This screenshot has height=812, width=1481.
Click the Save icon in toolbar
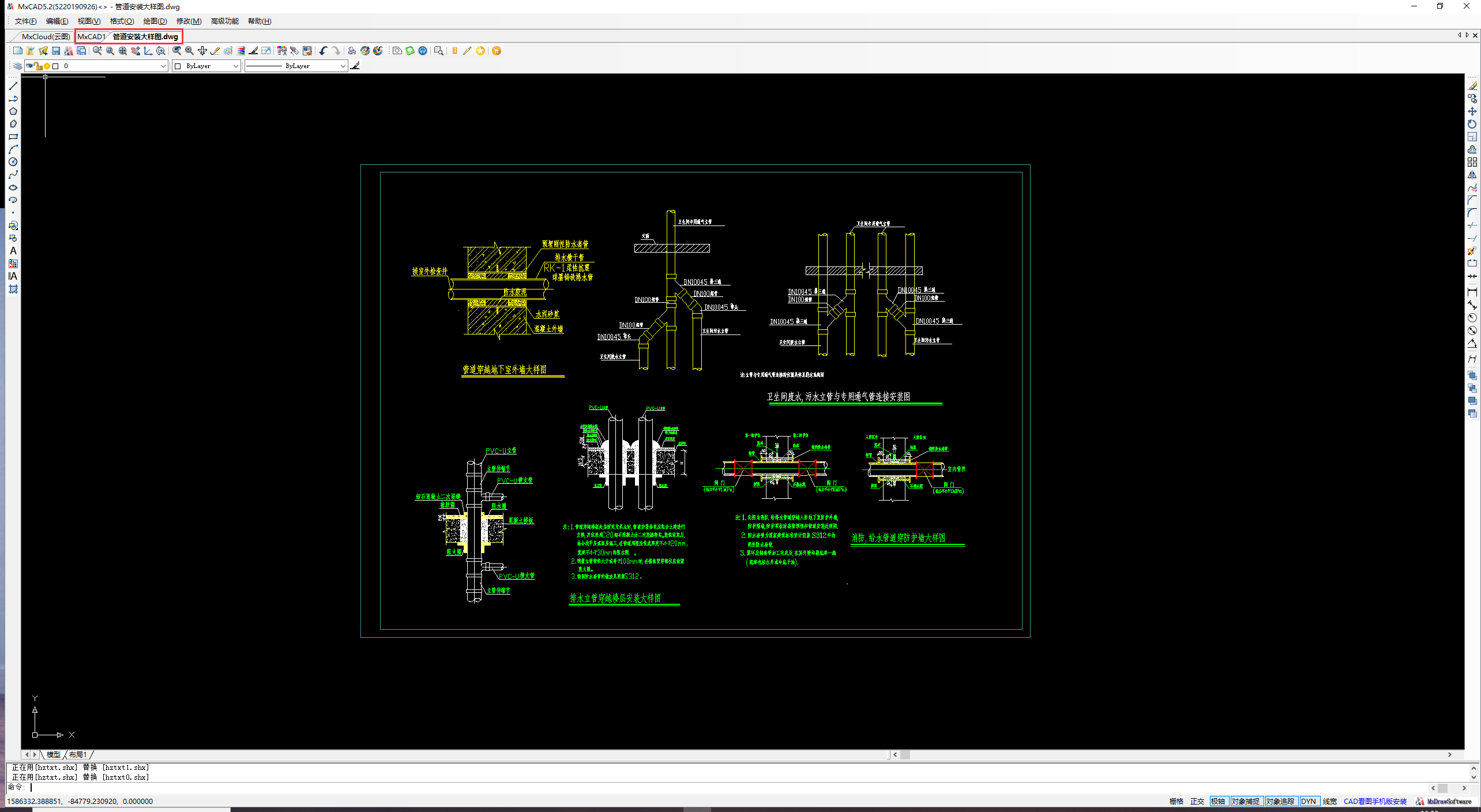(56, 51)
